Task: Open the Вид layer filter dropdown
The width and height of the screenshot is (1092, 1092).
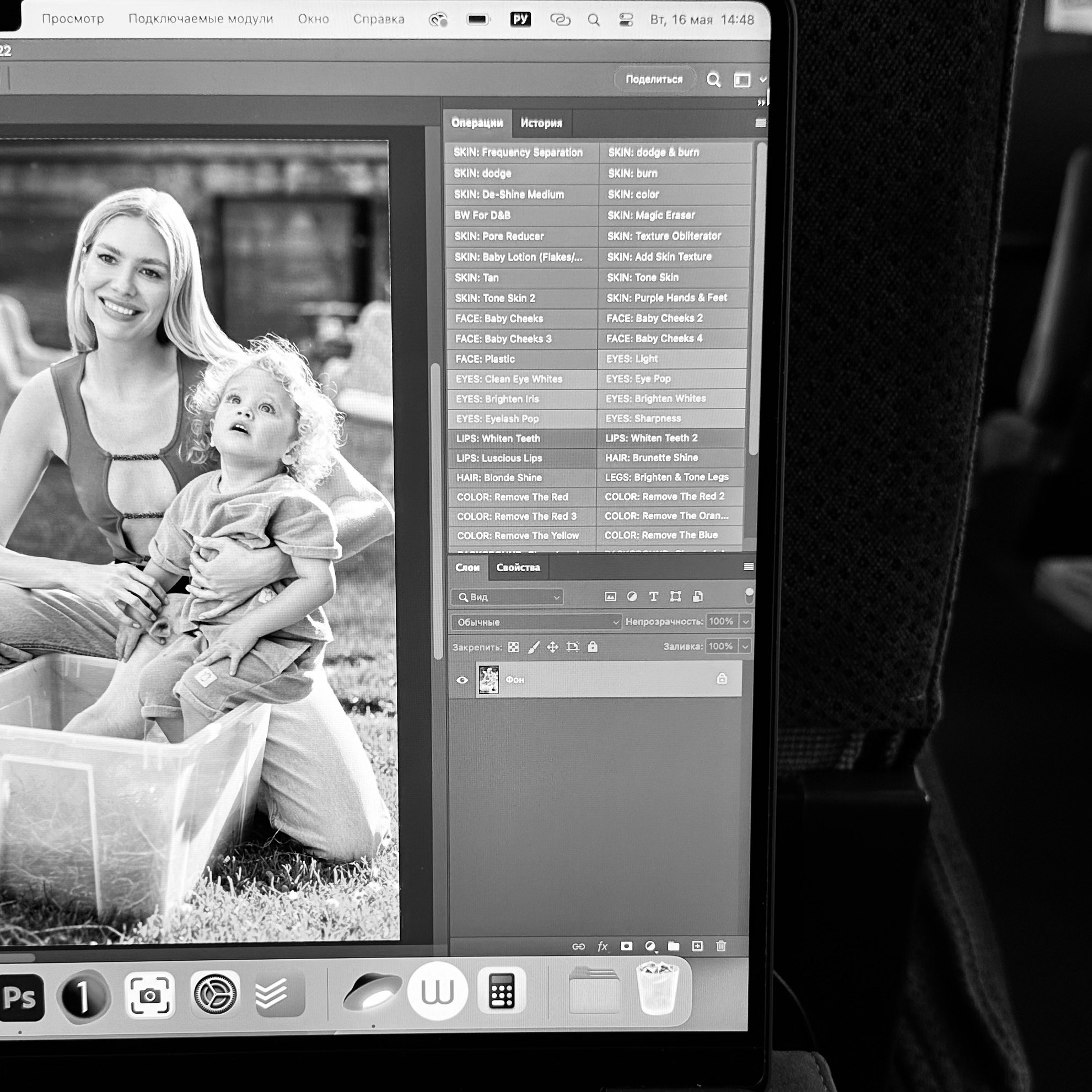Action: click(507, 597)
